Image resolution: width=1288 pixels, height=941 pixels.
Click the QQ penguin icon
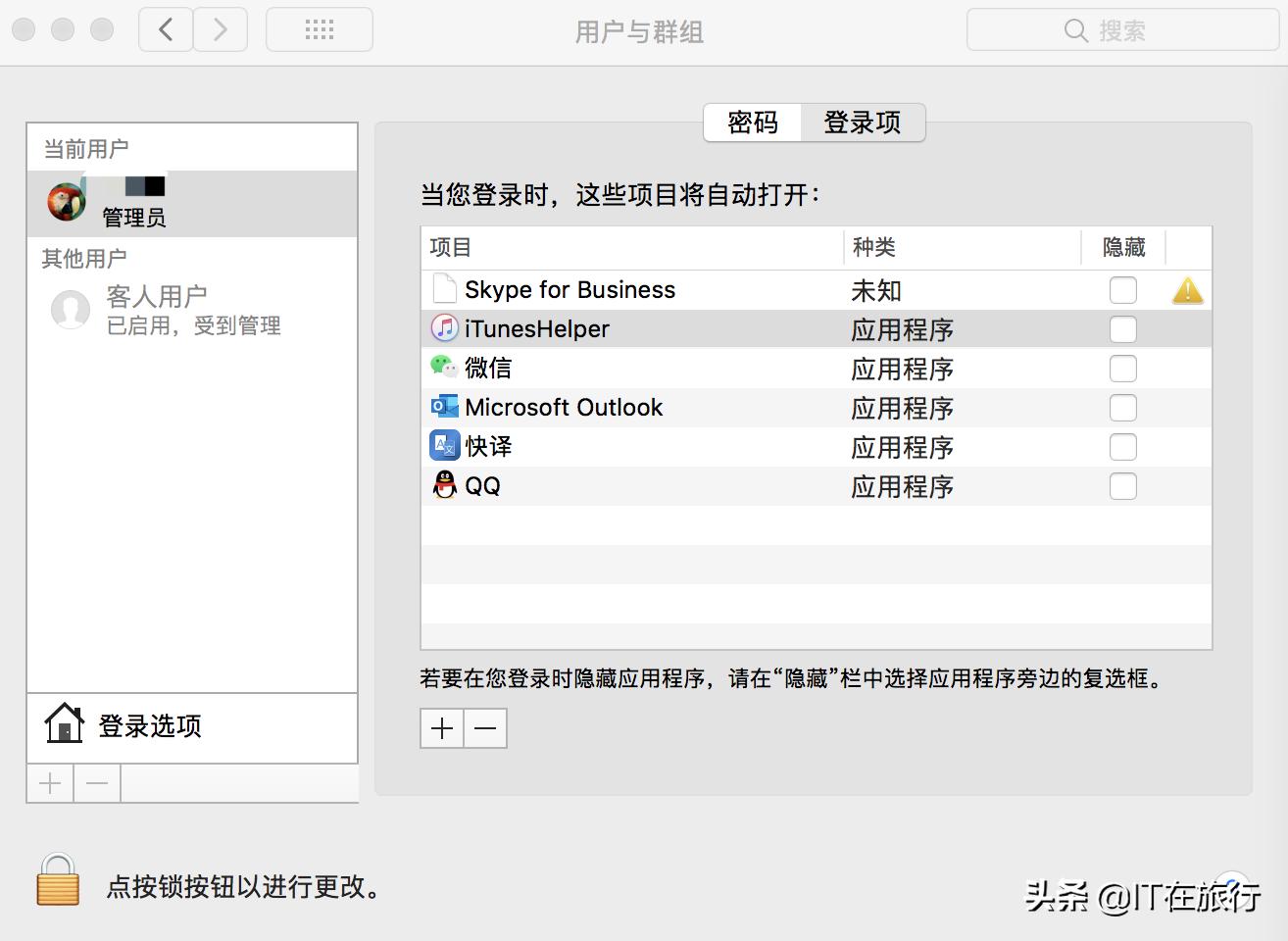point(444,485)
